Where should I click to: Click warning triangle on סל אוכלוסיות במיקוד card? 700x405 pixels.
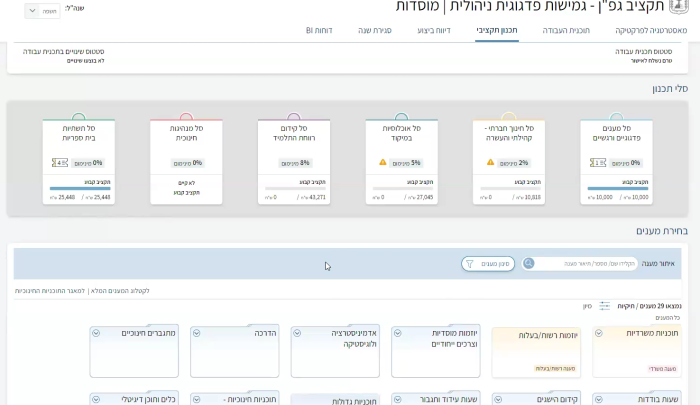coord(383,162)
